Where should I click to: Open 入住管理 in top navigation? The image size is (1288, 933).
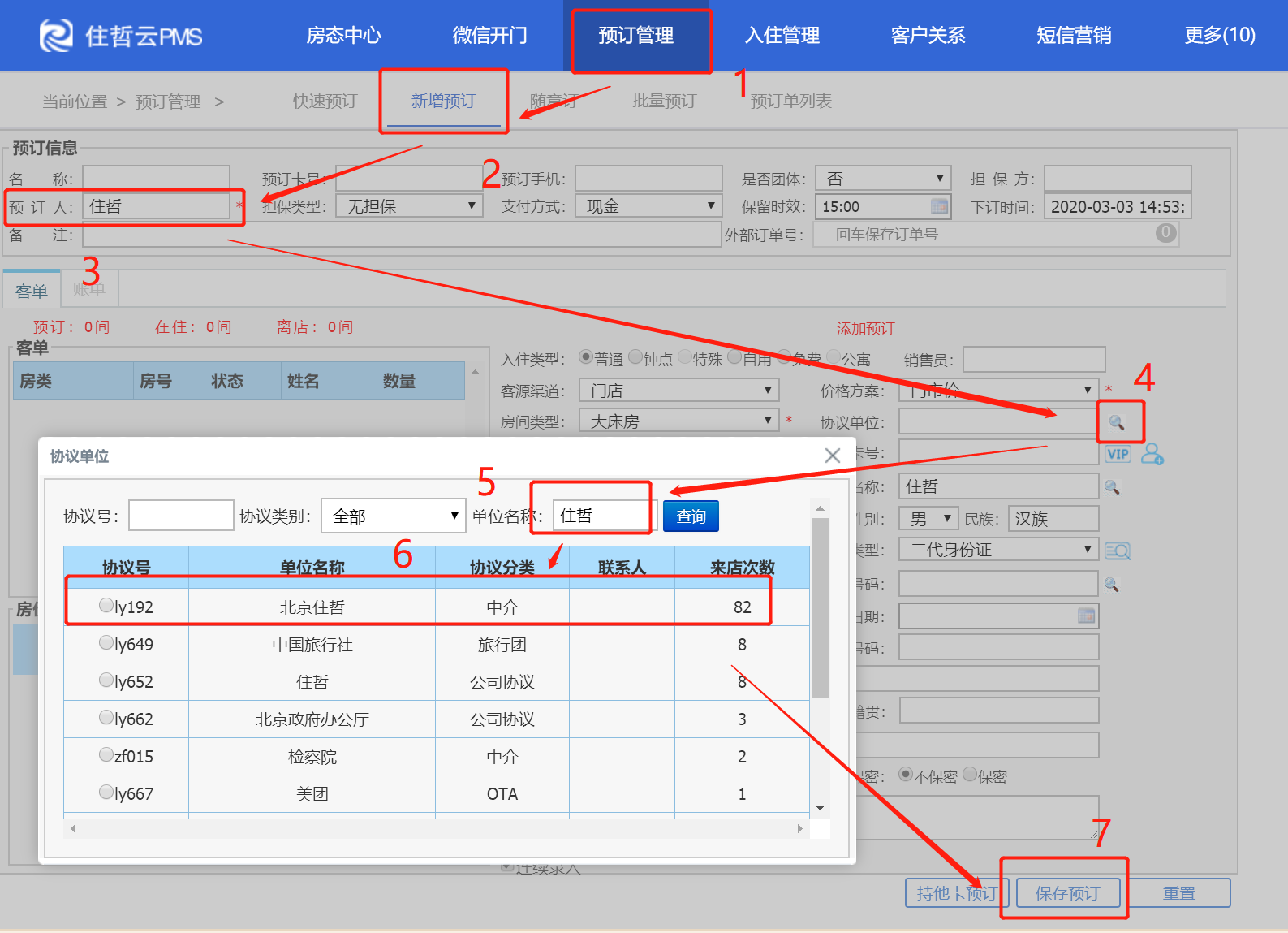click(x=782, y=35)
